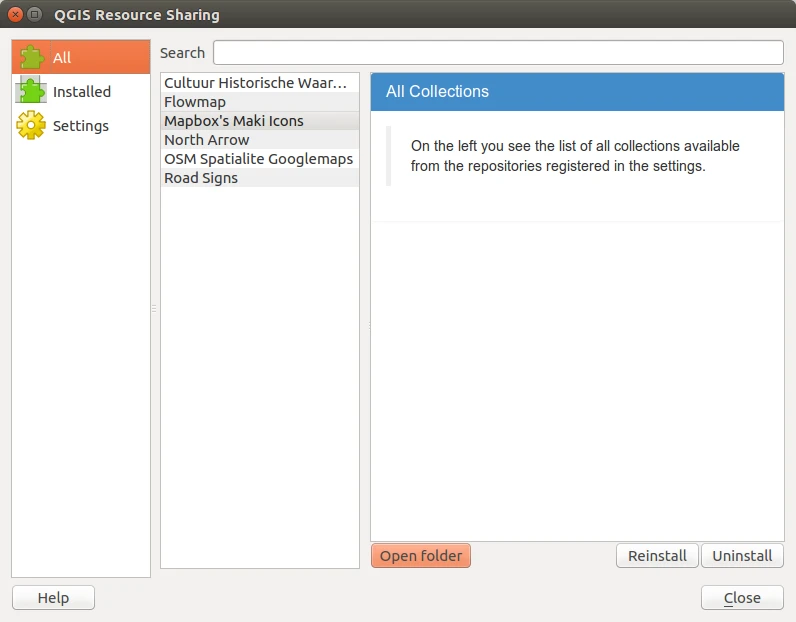Switch to the All tab label

pos(62,57)
